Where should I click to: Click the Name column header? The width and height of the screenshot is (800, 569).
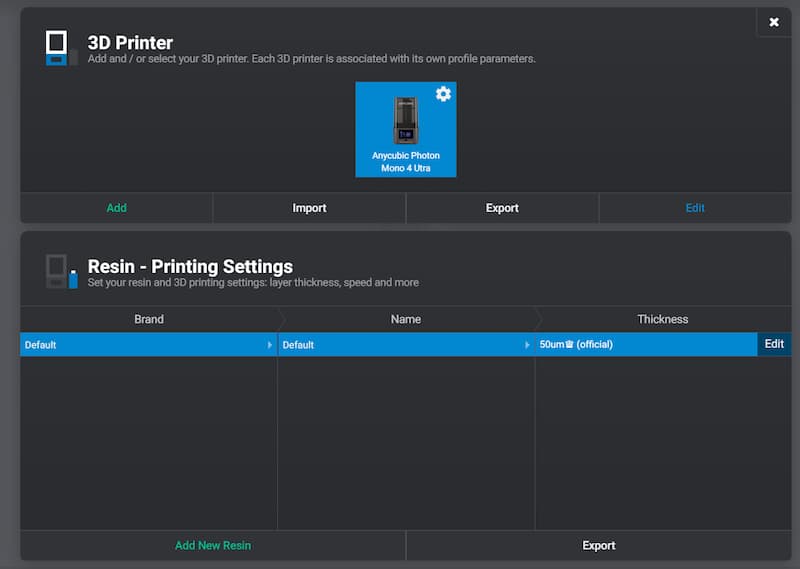pos(406,319)
